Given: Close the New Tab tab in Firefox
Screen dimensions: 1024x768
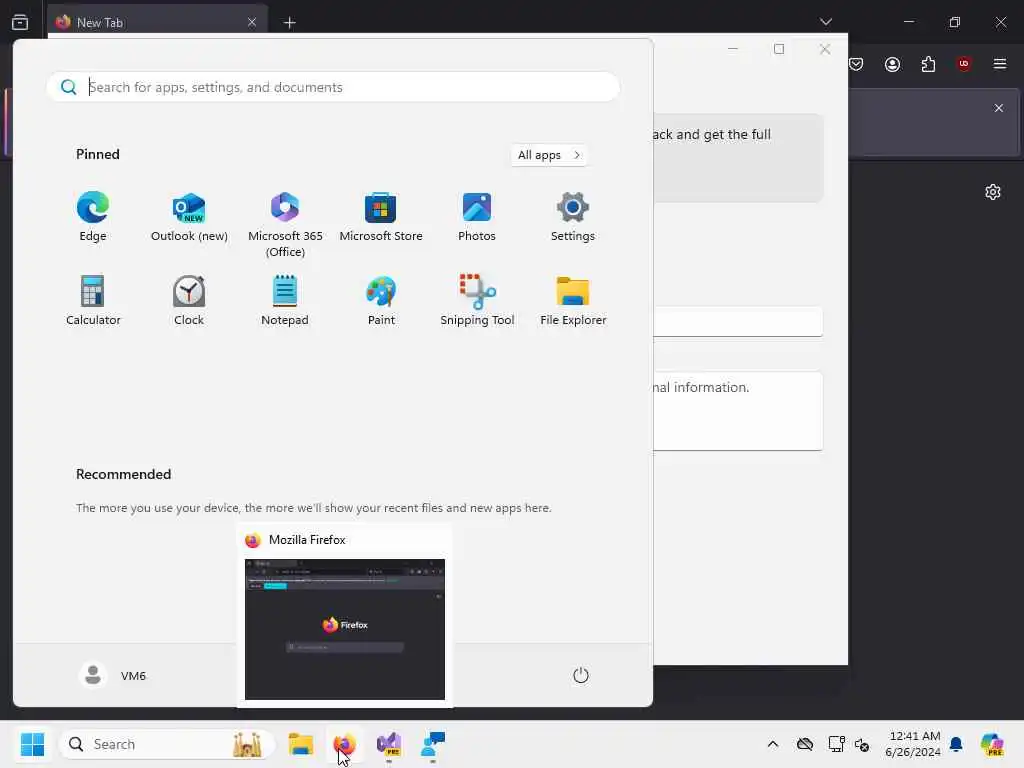Looking at the screenshot, I should (251, 22).
